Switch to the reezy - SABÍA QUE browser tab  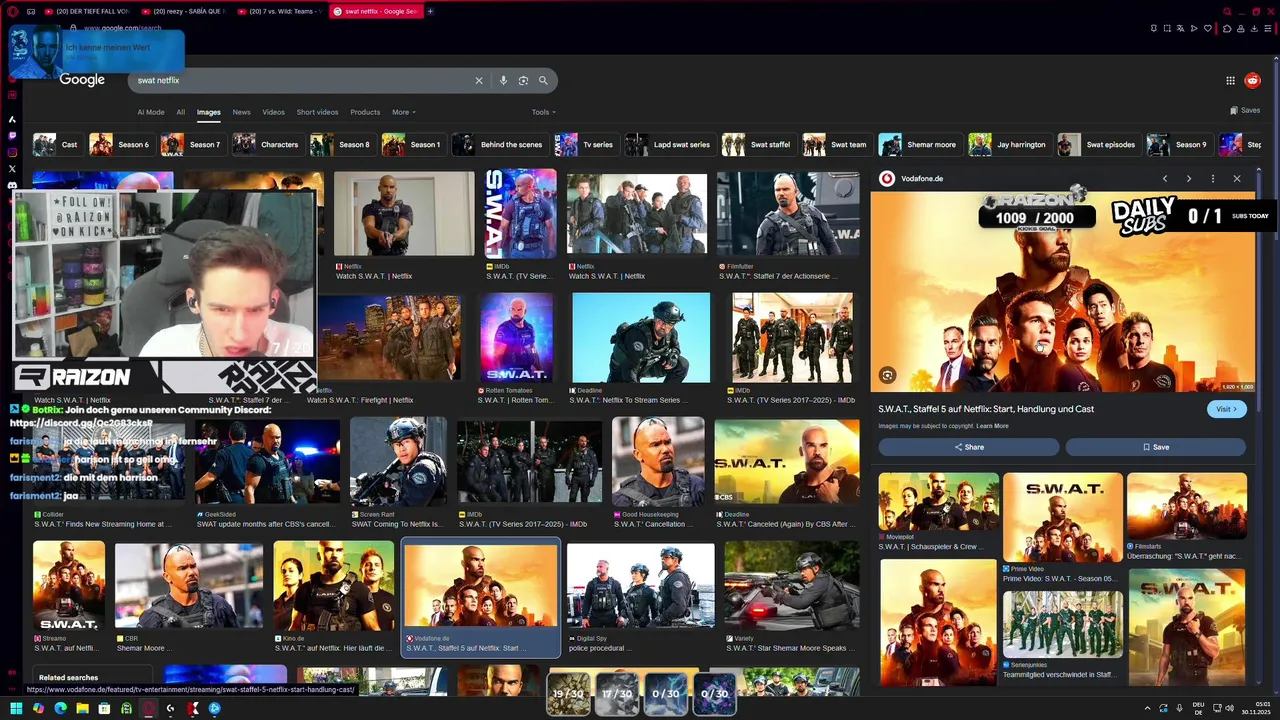tap(182, 12)
